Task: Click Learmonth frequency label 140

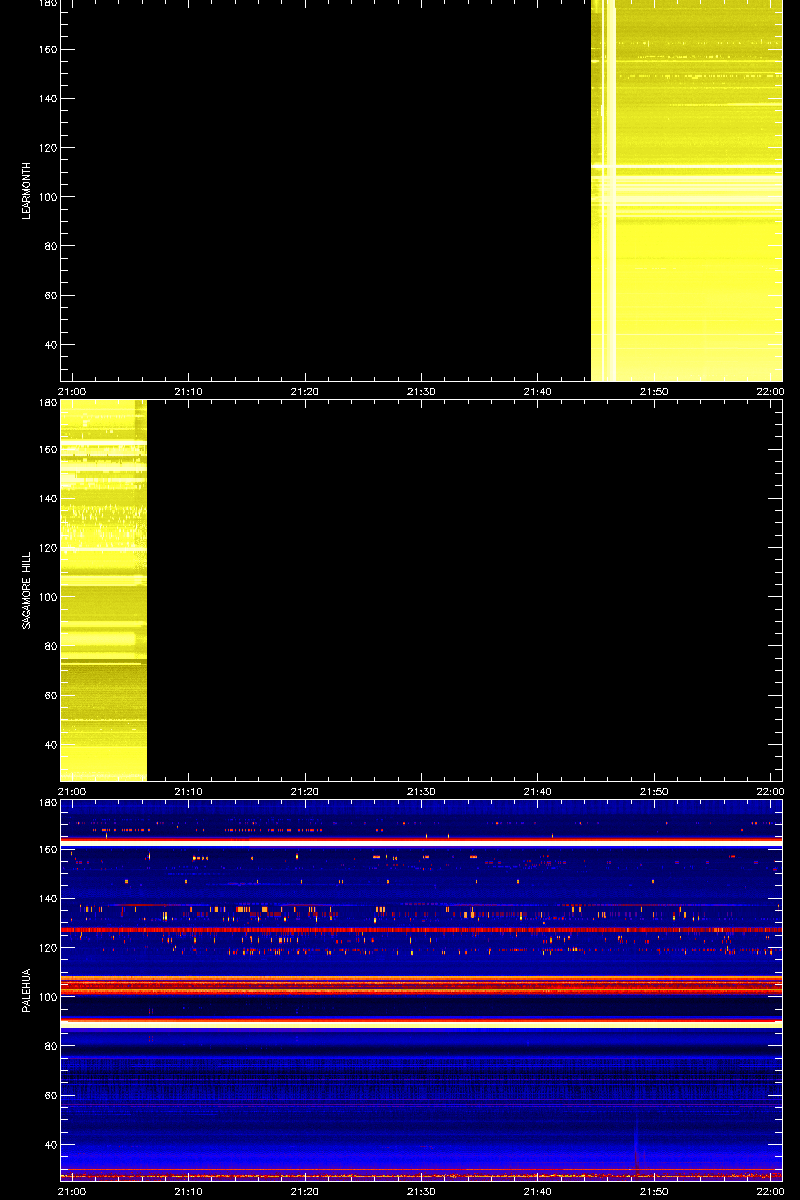Action: (46, 99)
